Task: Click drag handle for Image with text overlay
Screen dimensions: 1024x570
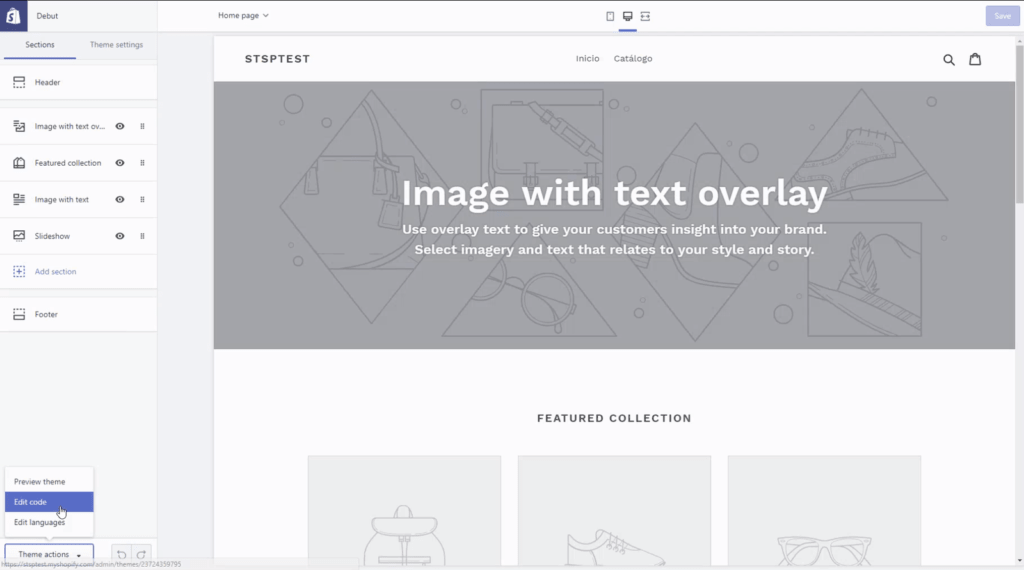Action: click(x=142, y=126)
